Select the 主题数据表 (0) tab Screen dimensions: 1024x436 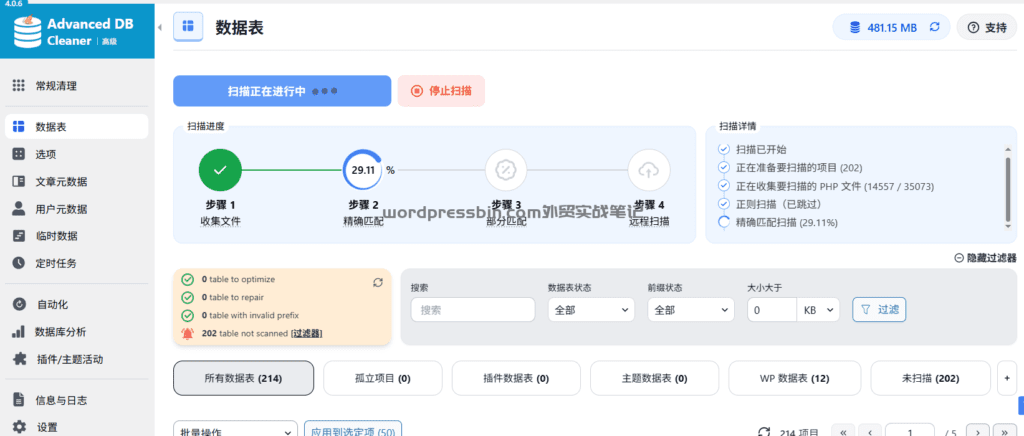click(x=654, y=378)
